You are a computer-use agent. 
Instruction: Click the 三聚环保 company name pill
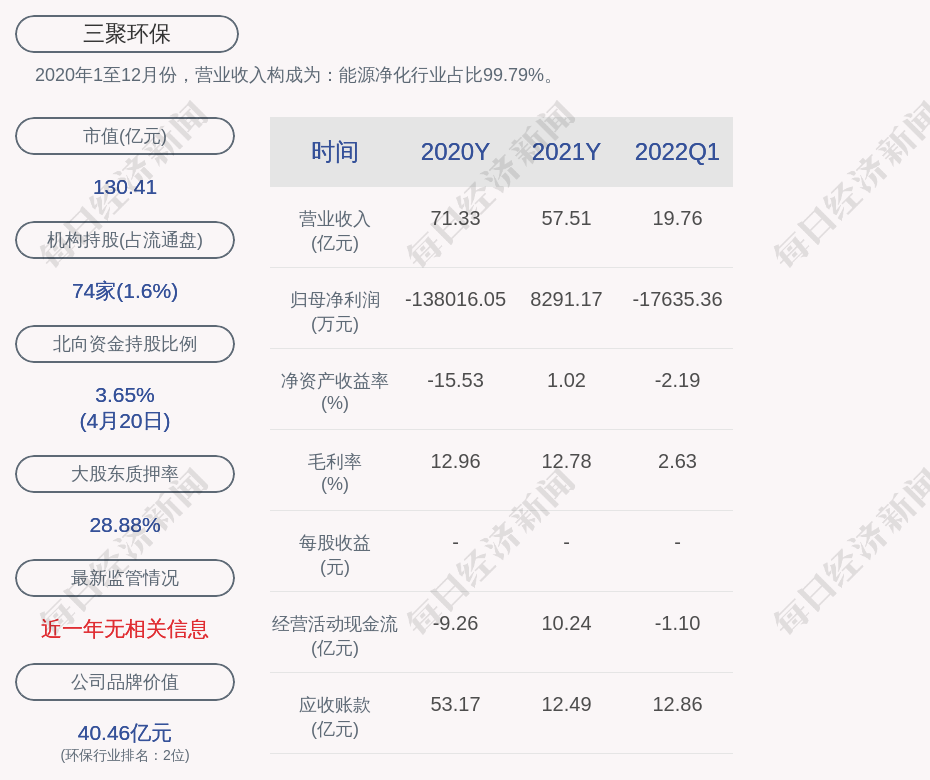(x=127, y=34)
